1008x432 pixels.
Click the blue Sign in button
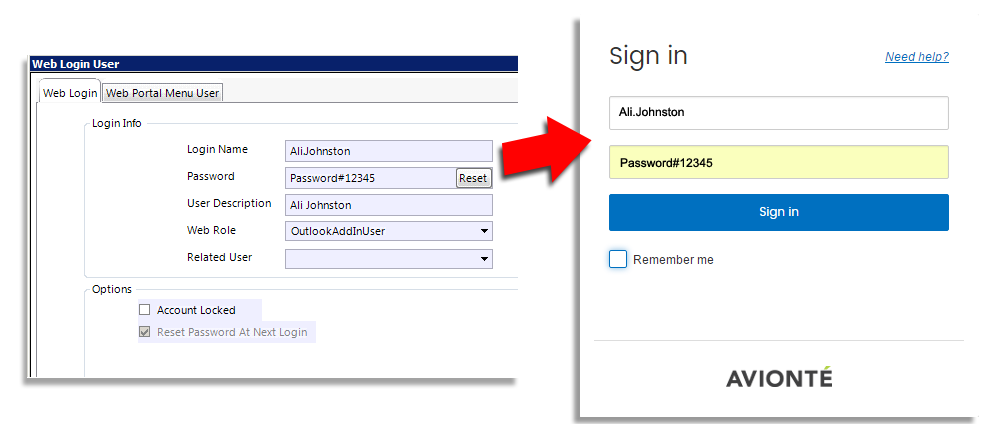pos(778,212)
